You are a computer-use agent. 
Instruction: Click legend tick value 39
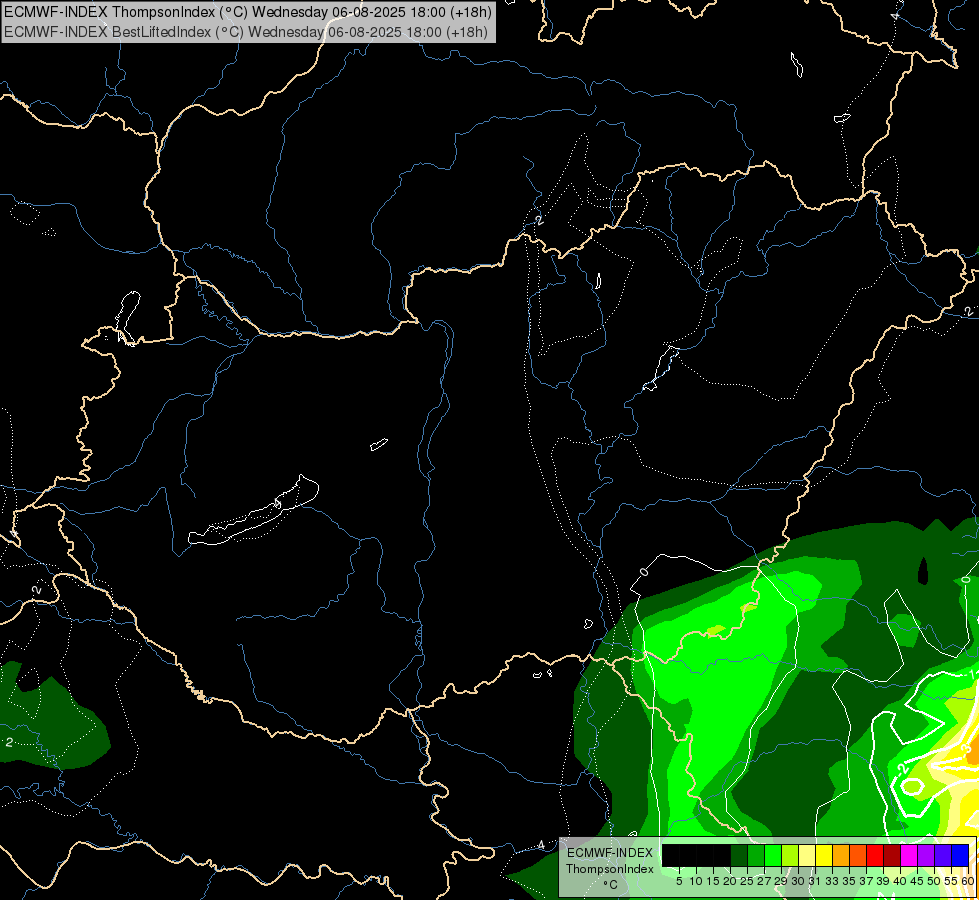[883, 881]
